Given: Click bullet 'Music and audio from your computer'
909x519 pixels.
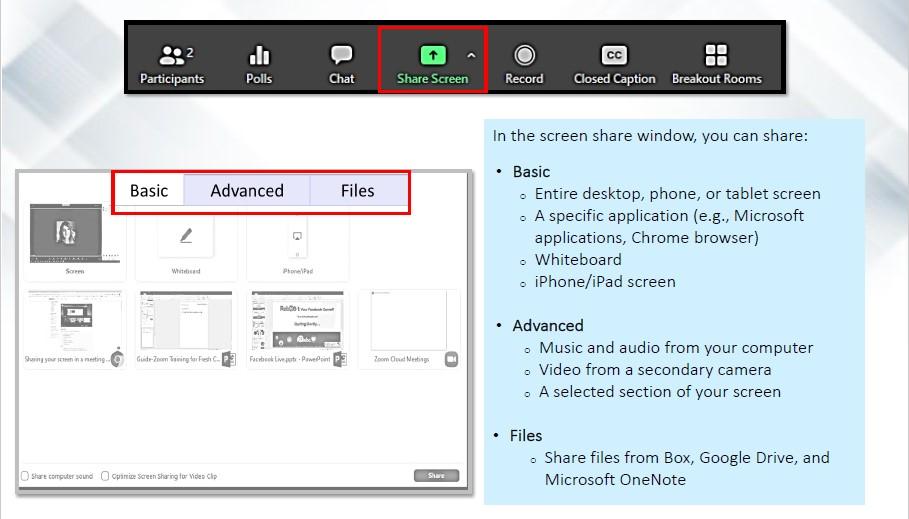Looking at the screenshot, I should (676, 348).
